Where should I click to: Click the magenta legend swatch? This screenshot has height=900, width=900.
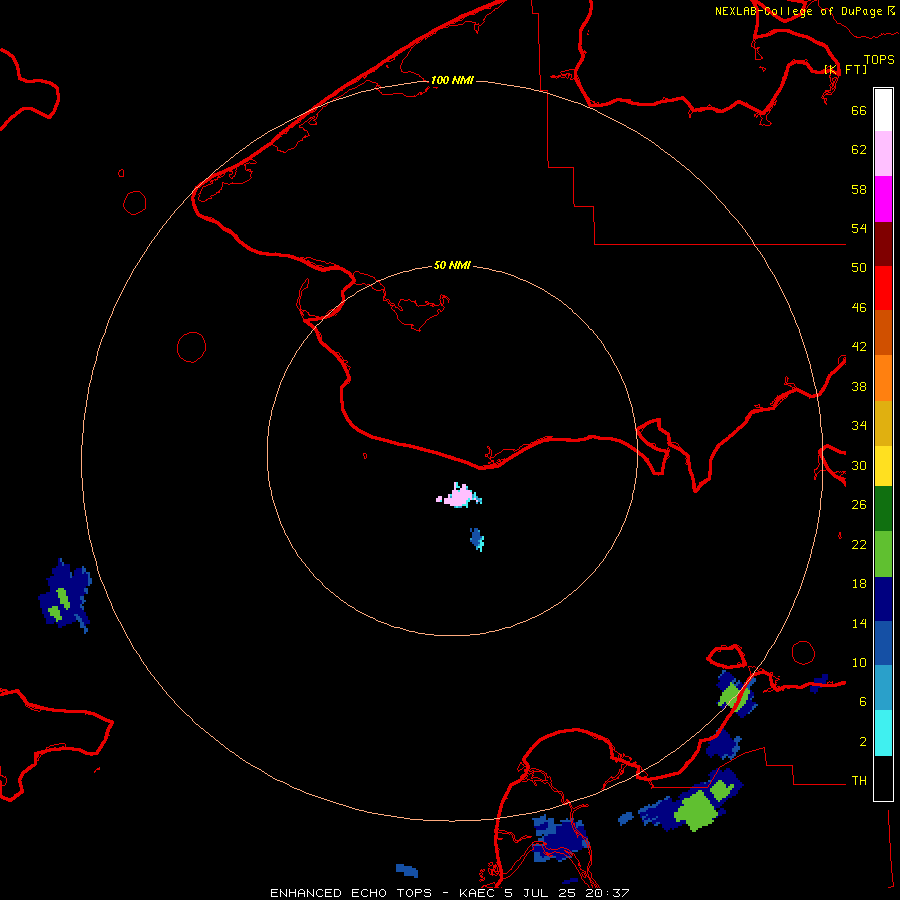coord(883,199)
